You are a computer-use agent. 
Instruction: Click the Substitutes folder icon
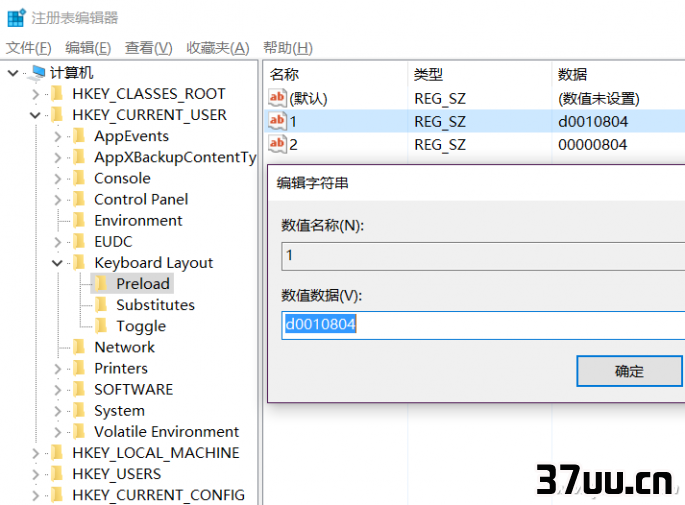point(100,304)
